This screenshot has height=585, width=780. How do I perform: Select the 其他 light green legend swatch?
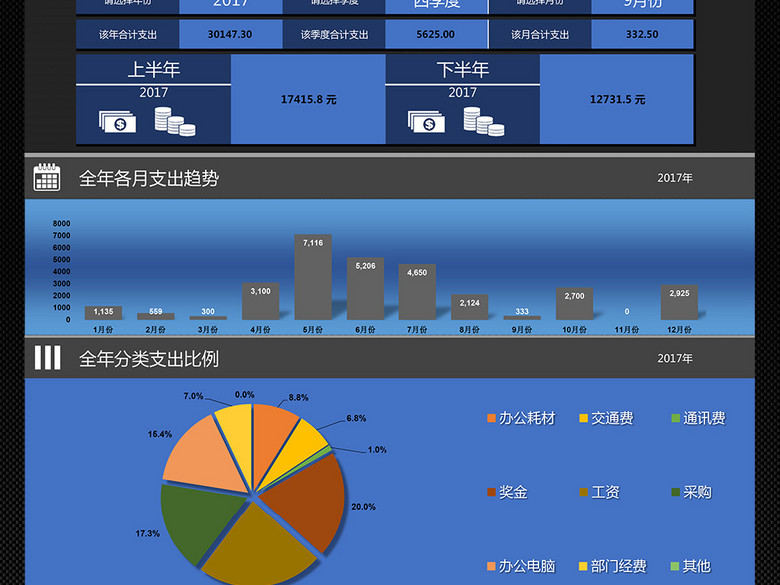click(675, 566)
